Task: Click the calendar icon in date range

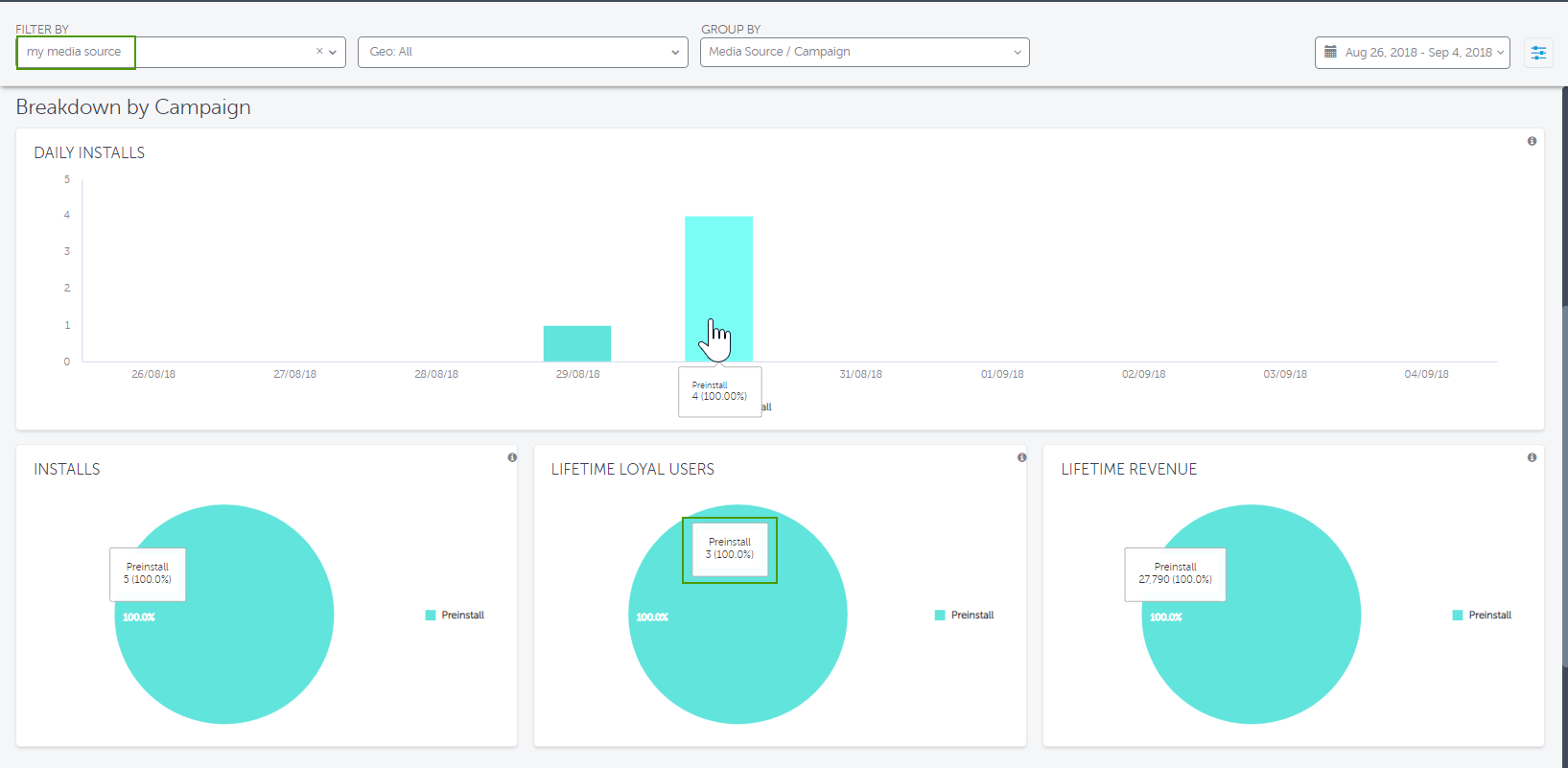Action: click(1330, 52)
